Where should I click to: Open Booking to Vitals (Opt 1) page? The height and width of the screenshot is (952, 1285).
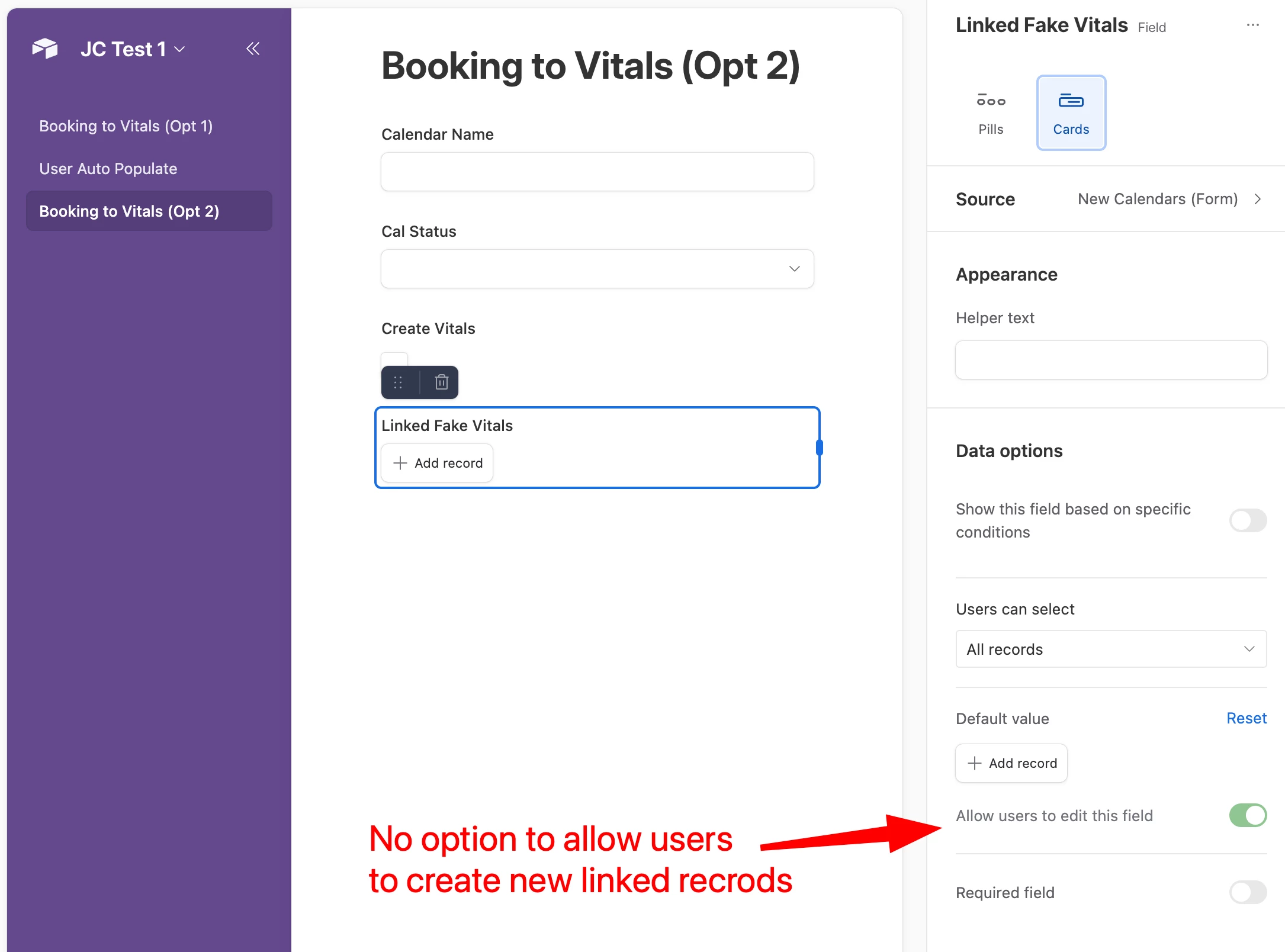[x=126, y=126]
